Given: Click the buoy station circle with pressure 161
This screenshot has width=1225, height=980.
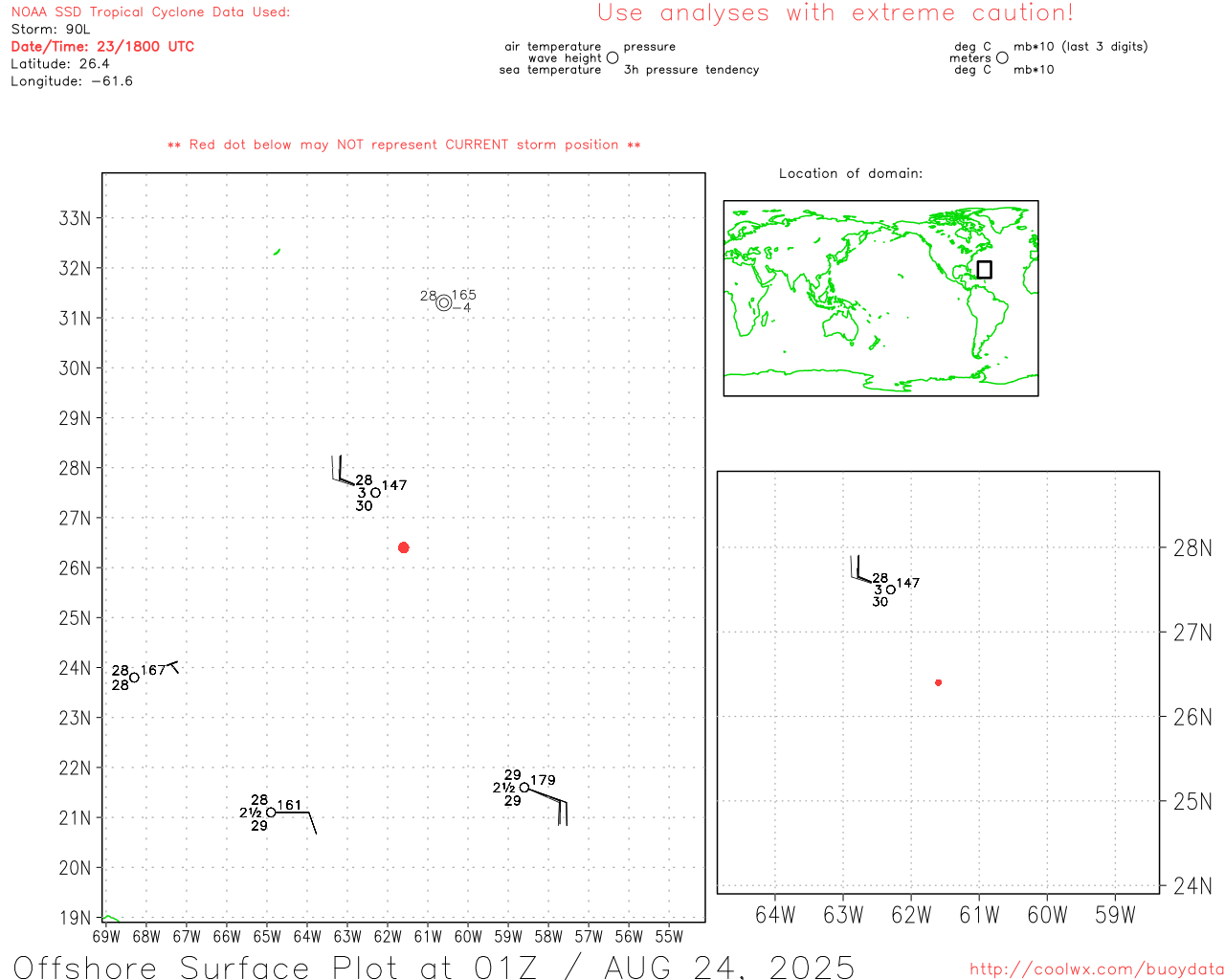Looking at the screenshot, I should pos(271,813).
